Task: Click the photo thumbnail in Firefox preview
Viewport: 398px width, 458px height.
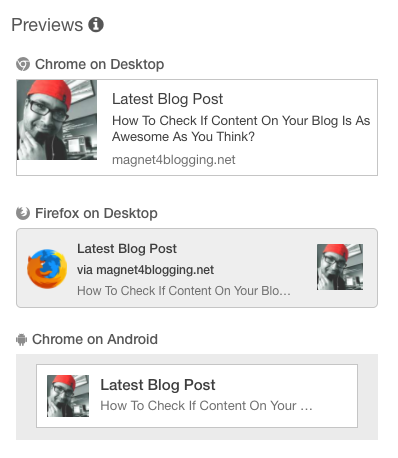Action: click(340, 267)
